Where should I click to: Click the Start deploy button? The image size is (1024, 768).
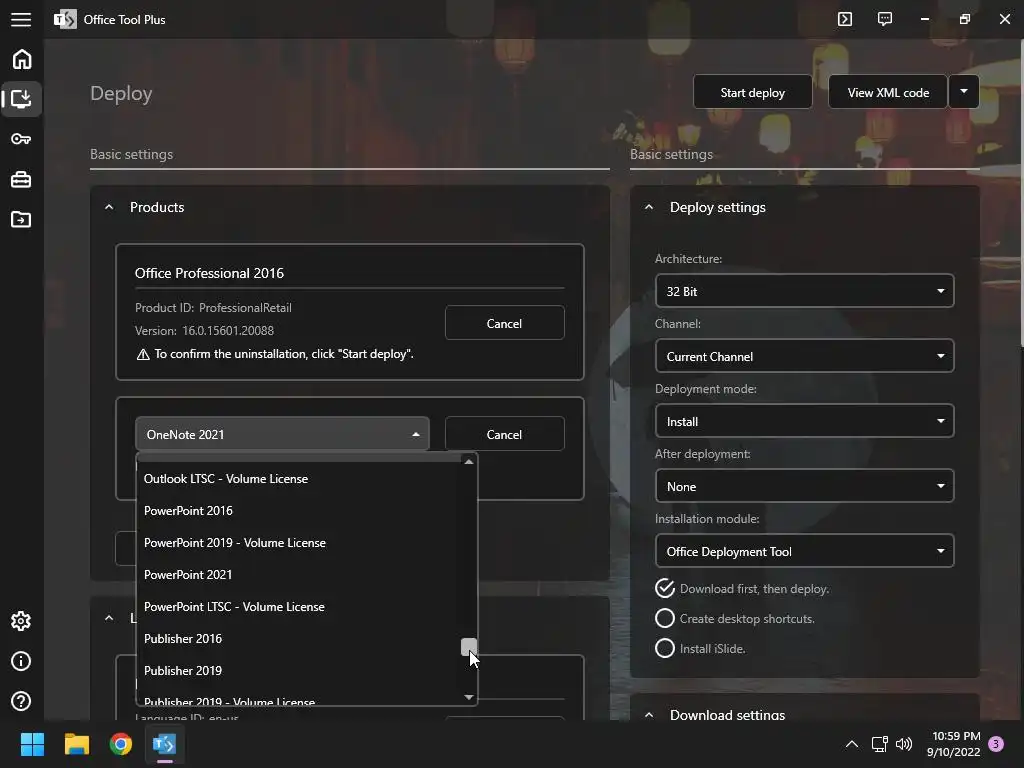(x=752, y=92)
